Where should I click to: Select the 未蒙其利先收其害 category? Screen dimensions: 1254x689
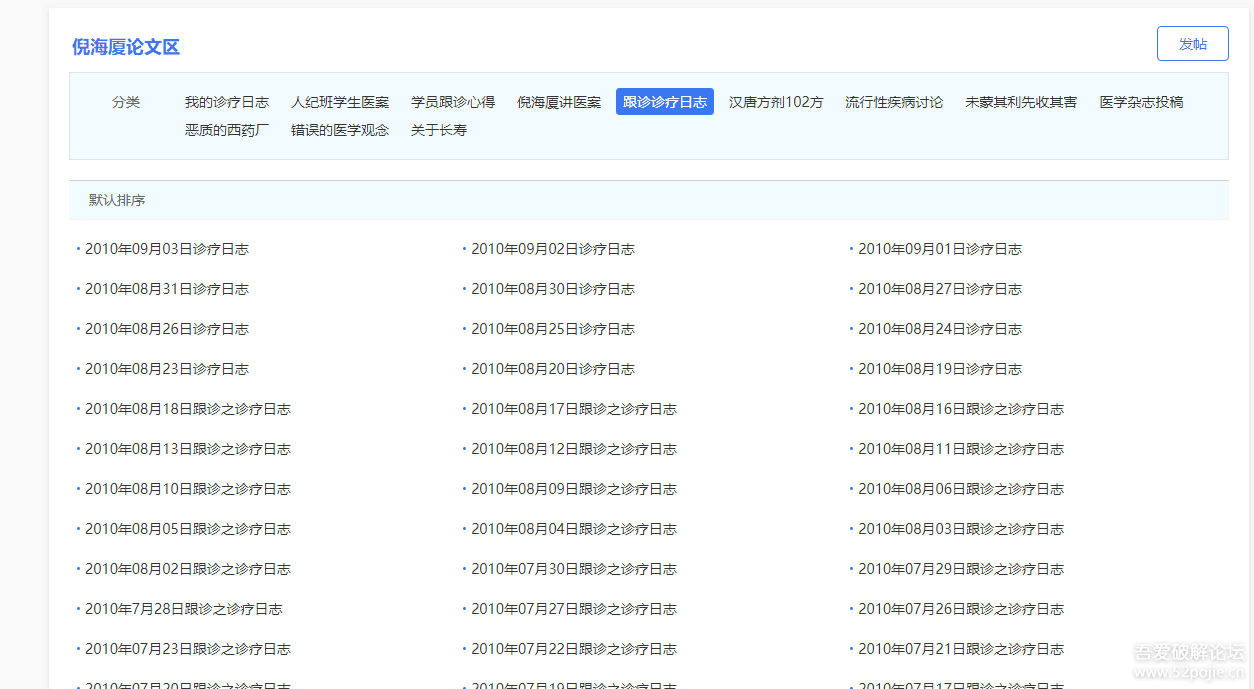click(1020, 102)
